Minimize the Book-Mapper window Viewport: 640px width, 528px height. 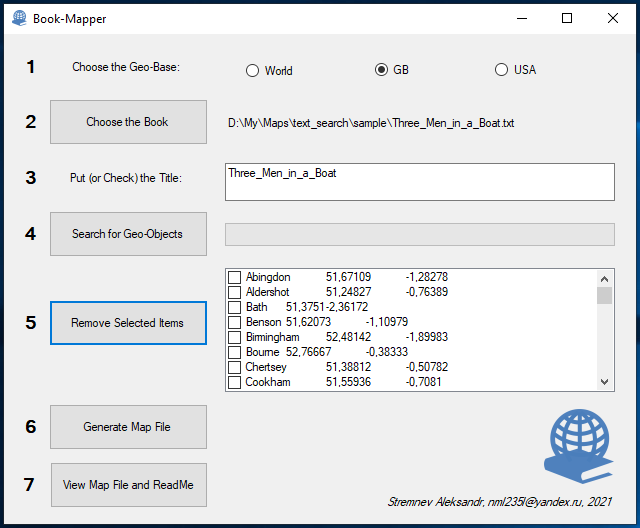[x=522, y=18]
